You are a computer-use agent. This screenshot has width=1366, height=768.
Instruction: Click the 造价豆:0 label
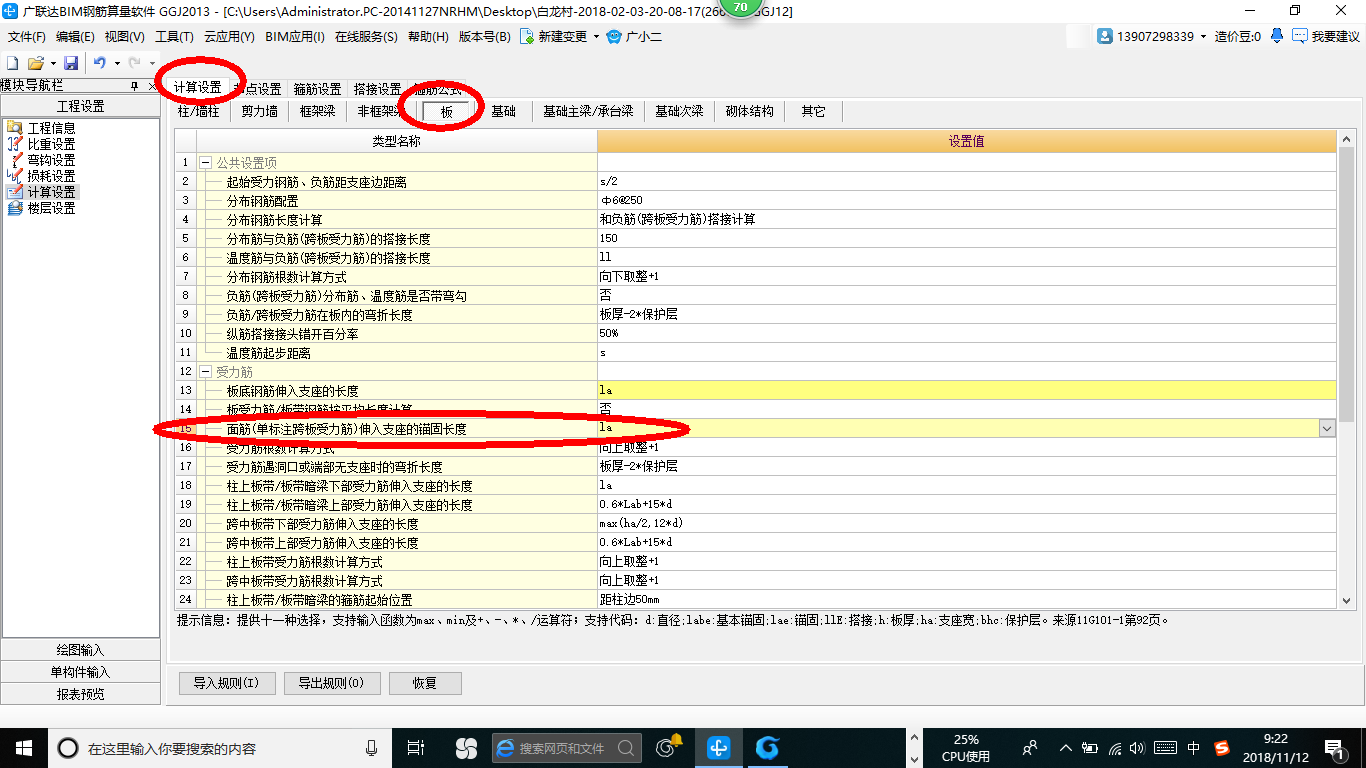pos(1238,36)
